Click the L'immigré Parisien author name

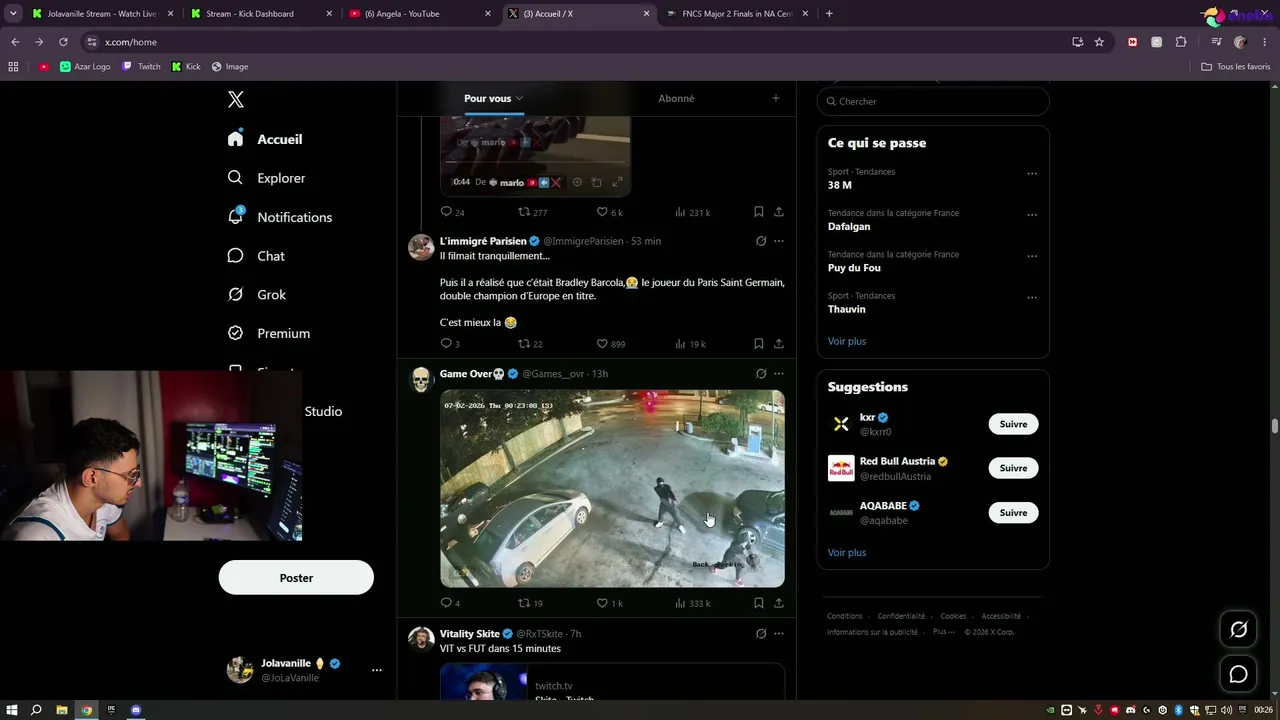[483, 241]
